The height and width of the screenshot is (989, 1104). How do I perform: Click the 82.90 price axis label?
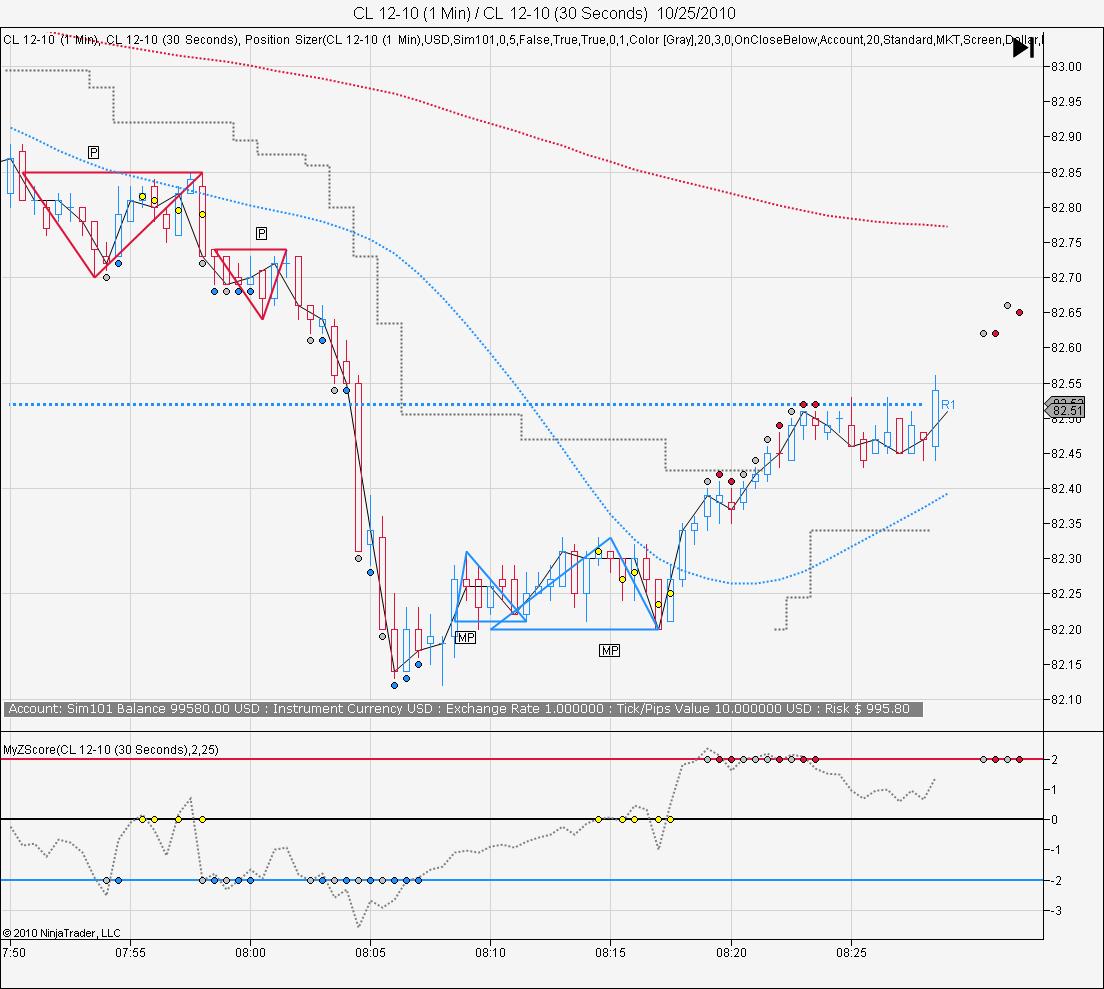tap(1066, 137)
